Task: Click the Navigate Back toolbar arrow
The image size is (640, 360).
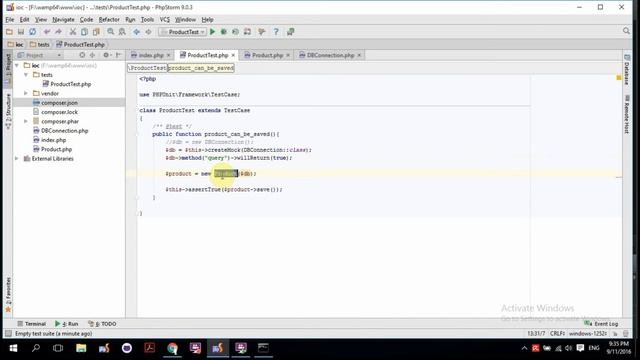Action: click(x=136, y=32)
